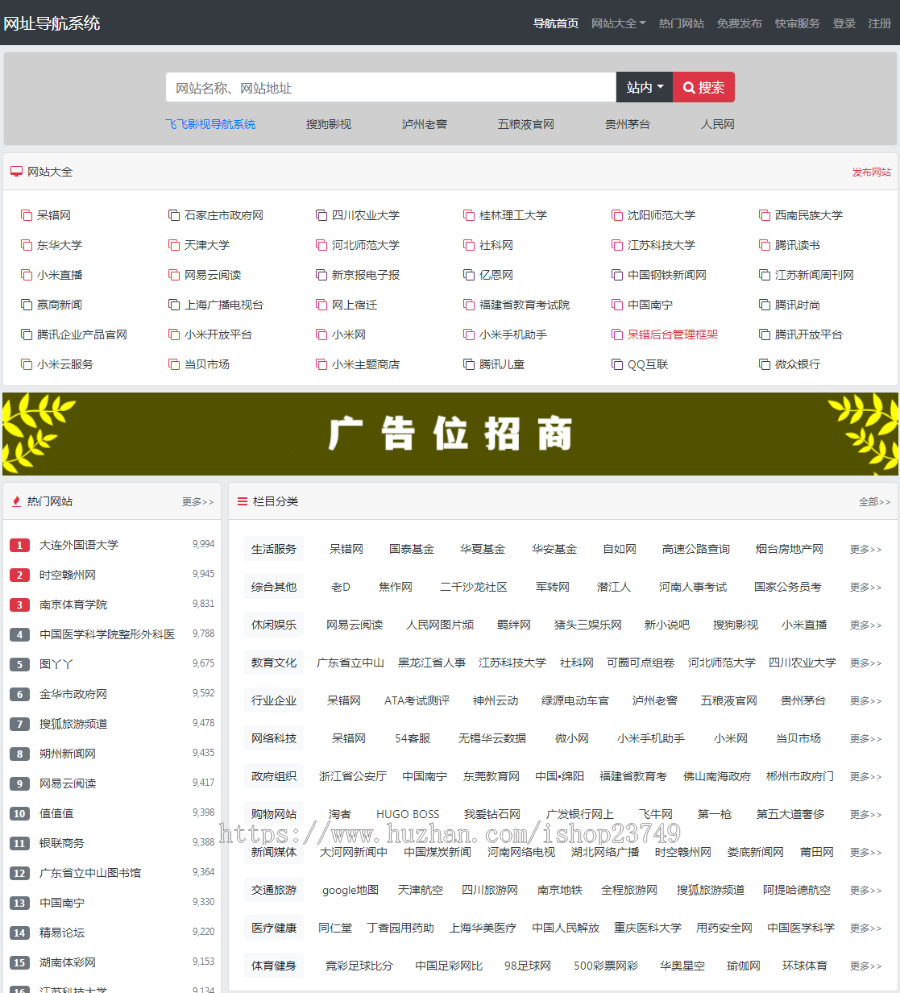Click the list icon beside 栏目分类 heading
Image resolution: width=900 pixels, height=993 pixels.
(242, 502)
